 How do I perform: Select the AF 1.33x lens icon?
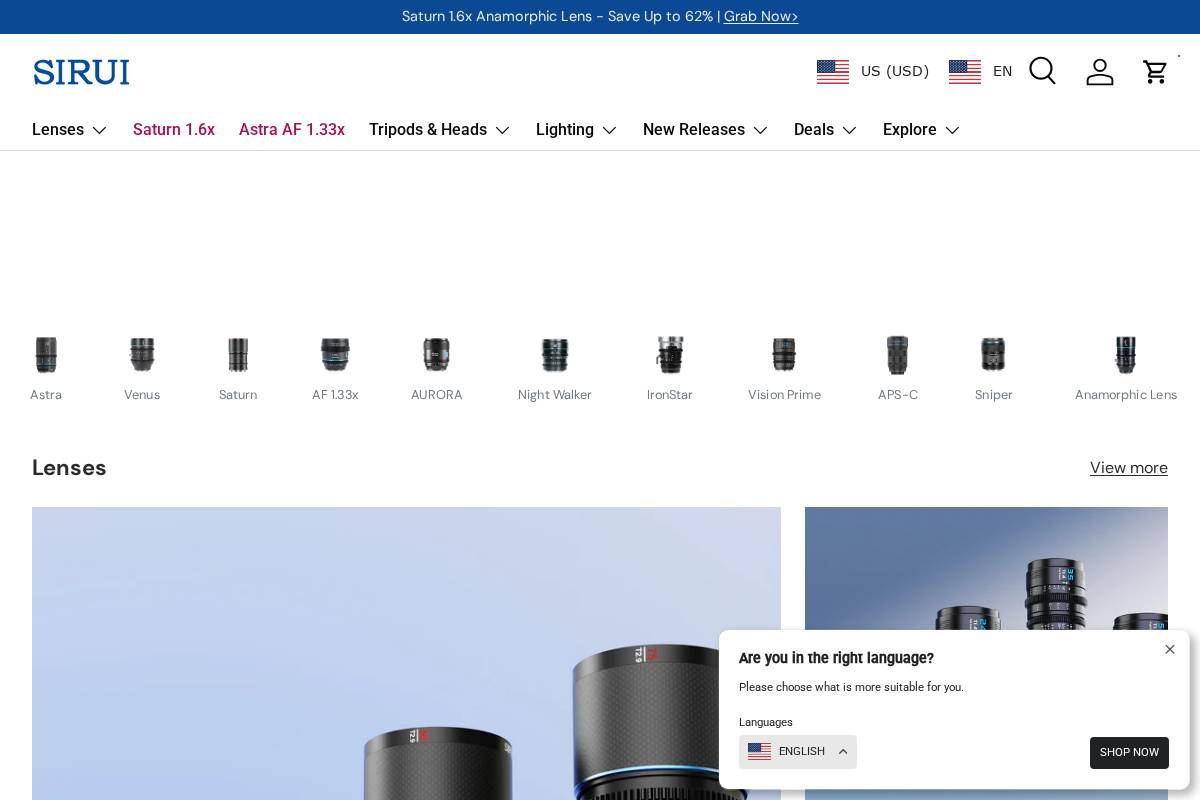click(x=335, y=355)
